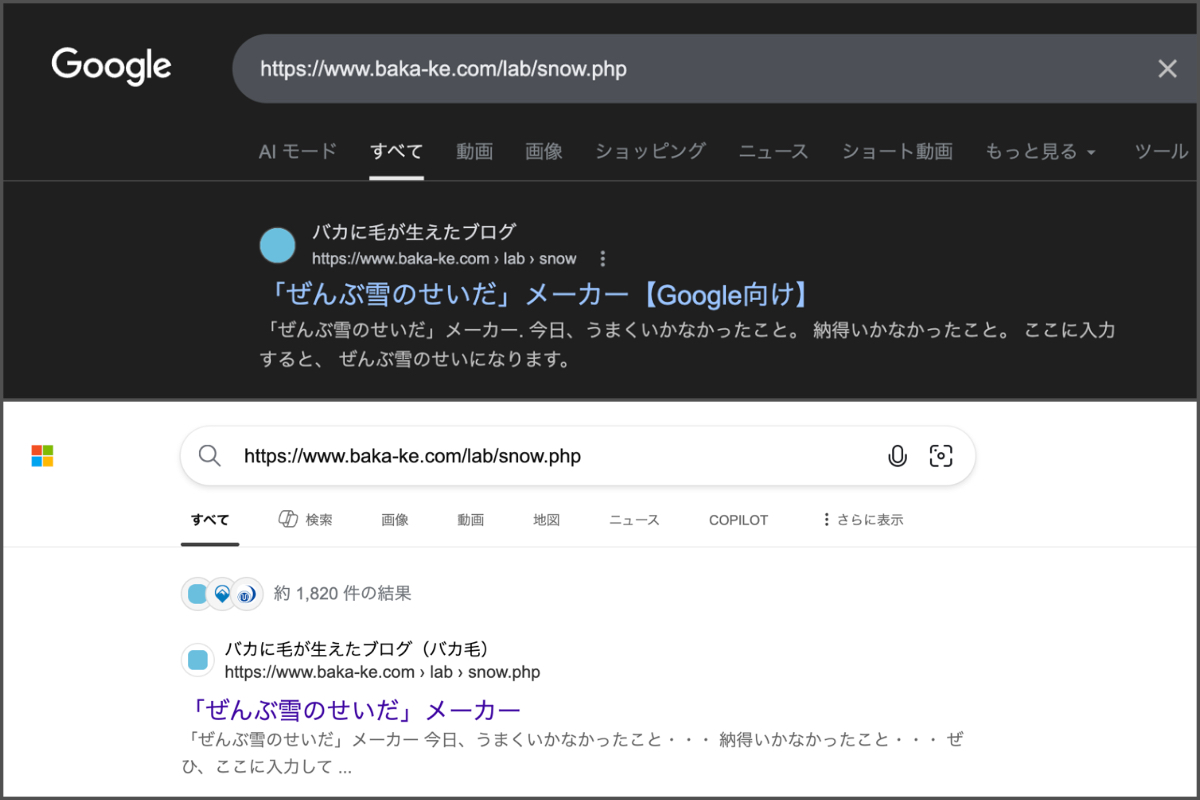Select the Google 画像 tab
The height and width of the screenshot is (800, 1200).
point(544,152)
